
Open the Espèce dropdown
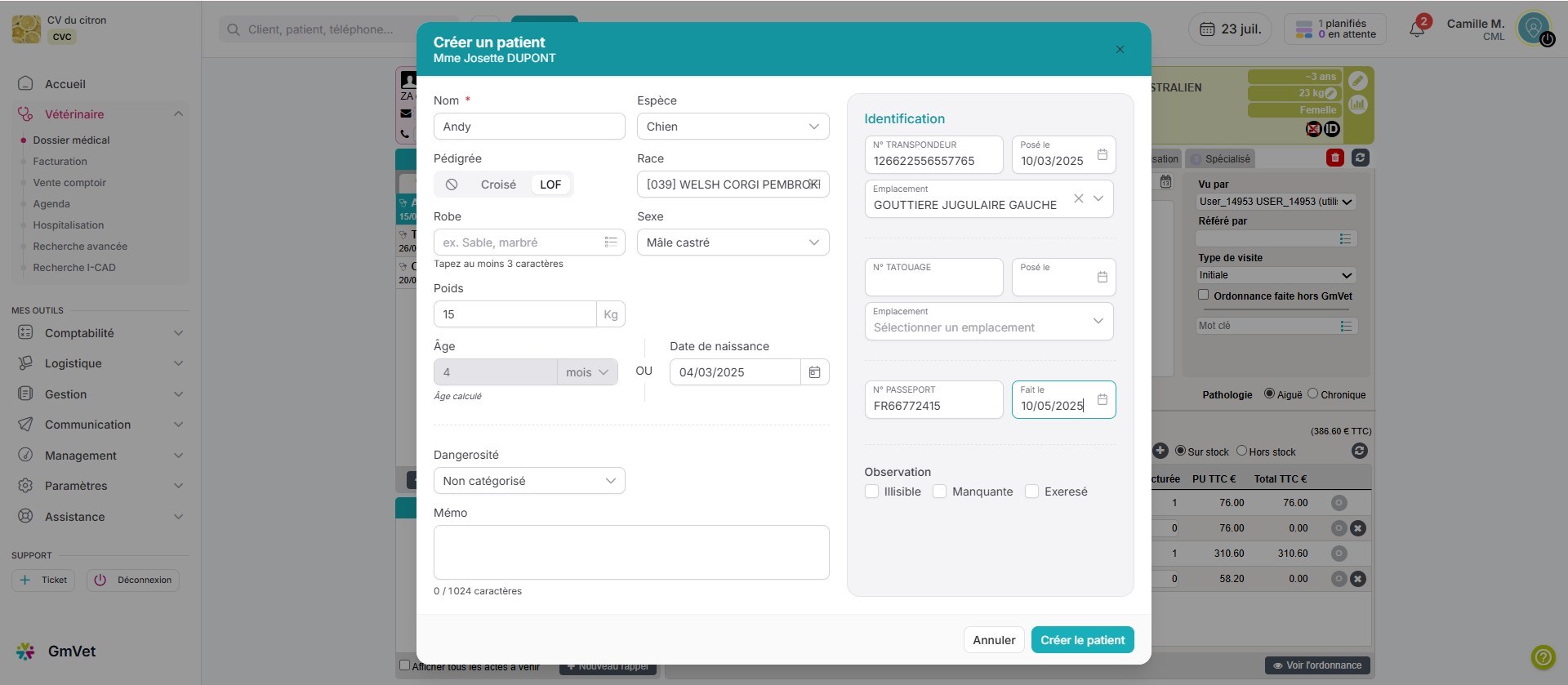[x=733, y=127]
